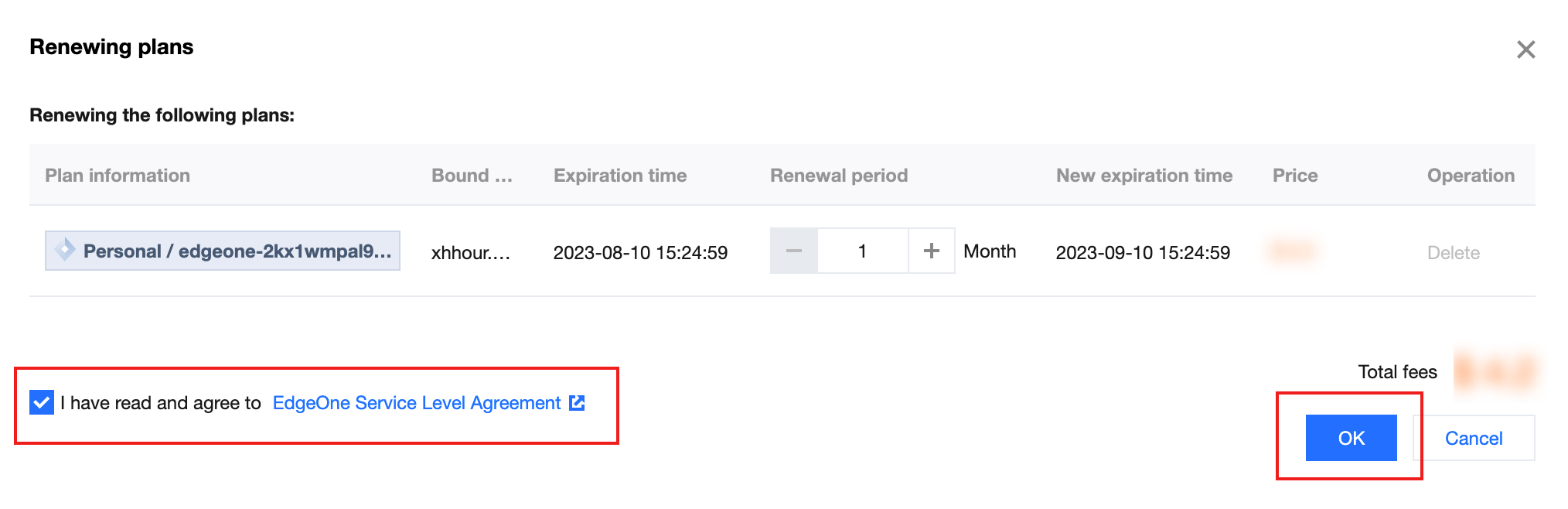Click the truncated Bound column header
The height and width of the screenshot is (509, 1568).
point(472,176)
